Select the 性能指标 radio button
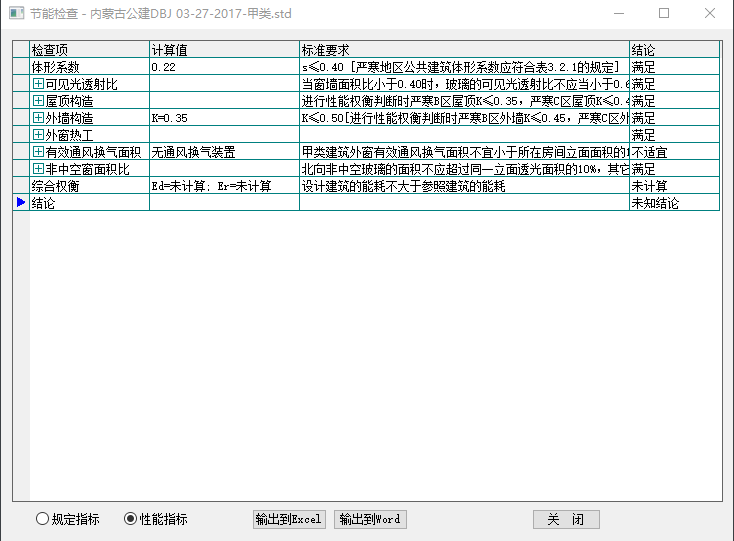This screenshot has width=734, height=541. pos(130,519)
